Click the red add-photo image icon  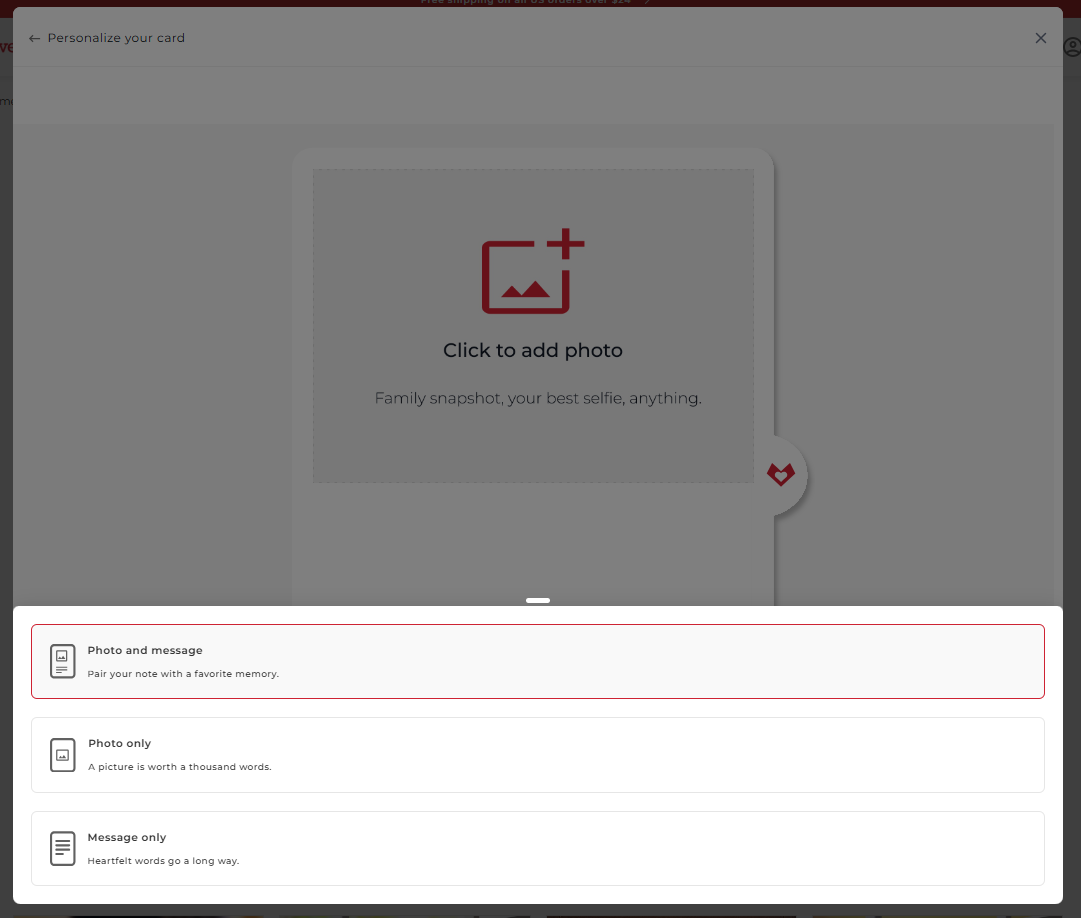532,272
